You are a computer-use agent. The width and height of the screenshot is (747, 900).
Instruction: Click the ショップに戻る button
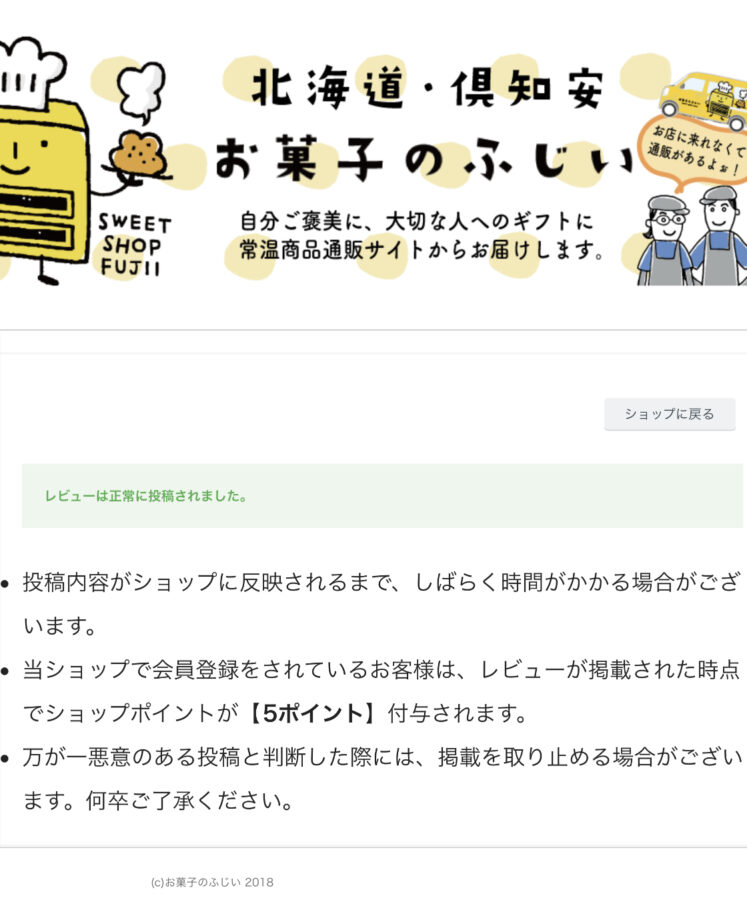tap(669, 414)
